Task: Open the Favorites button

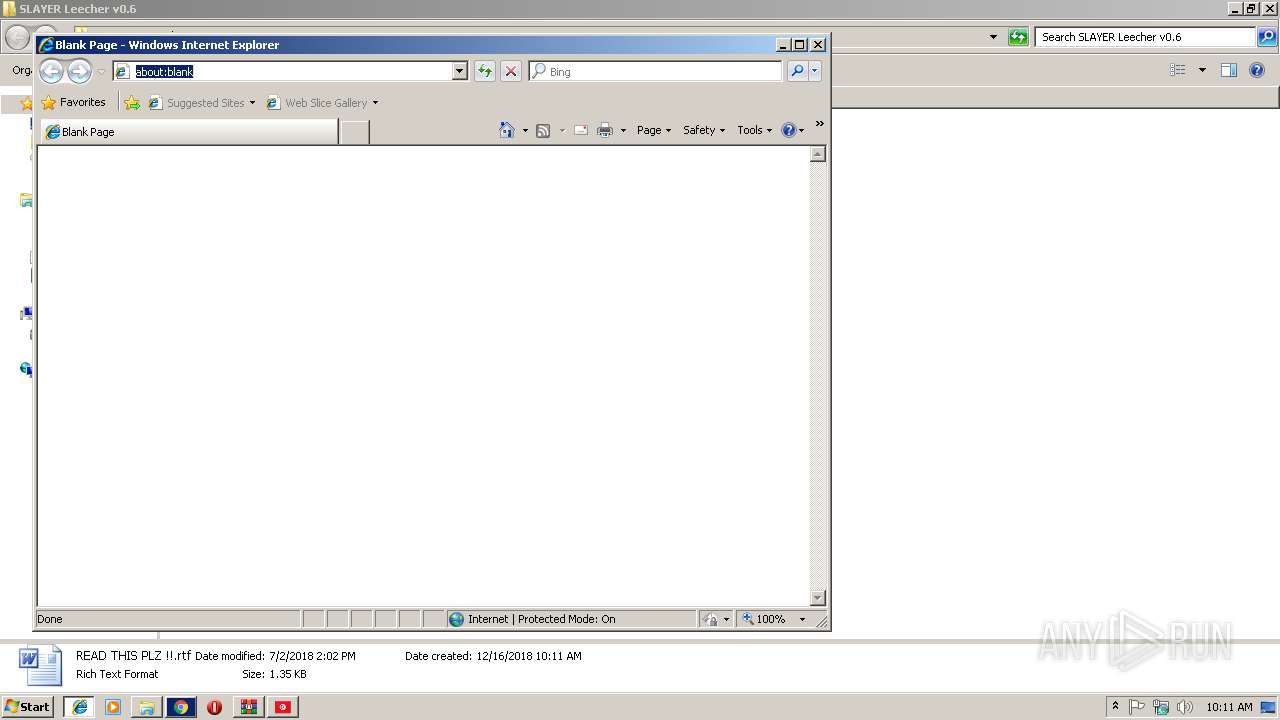Action: coord(73,102)
